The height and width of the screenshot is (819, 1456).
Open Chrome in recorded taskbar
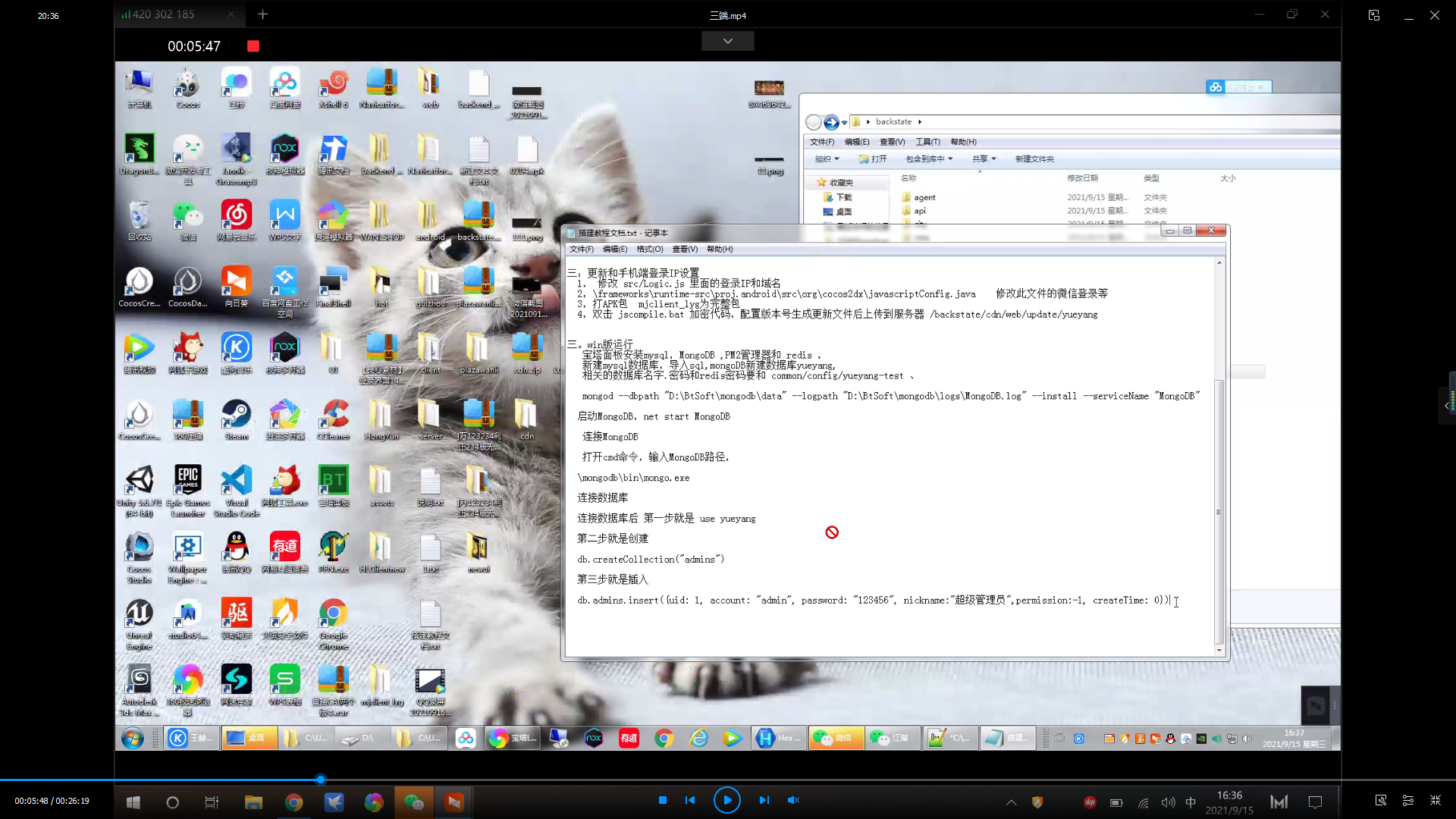(x=664, y=738)
